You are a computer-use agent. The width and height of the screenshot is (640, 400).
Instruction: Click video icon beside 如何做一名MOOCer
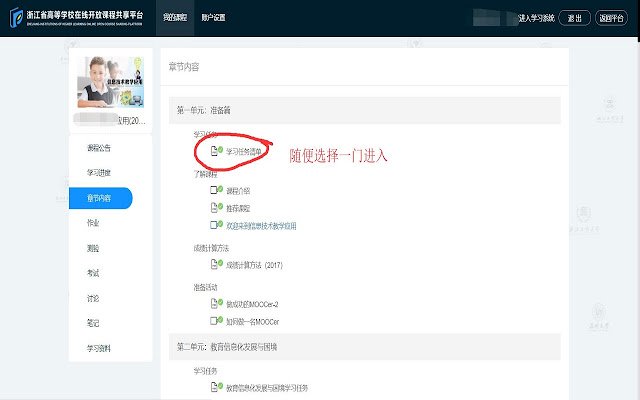coord(213,321)
